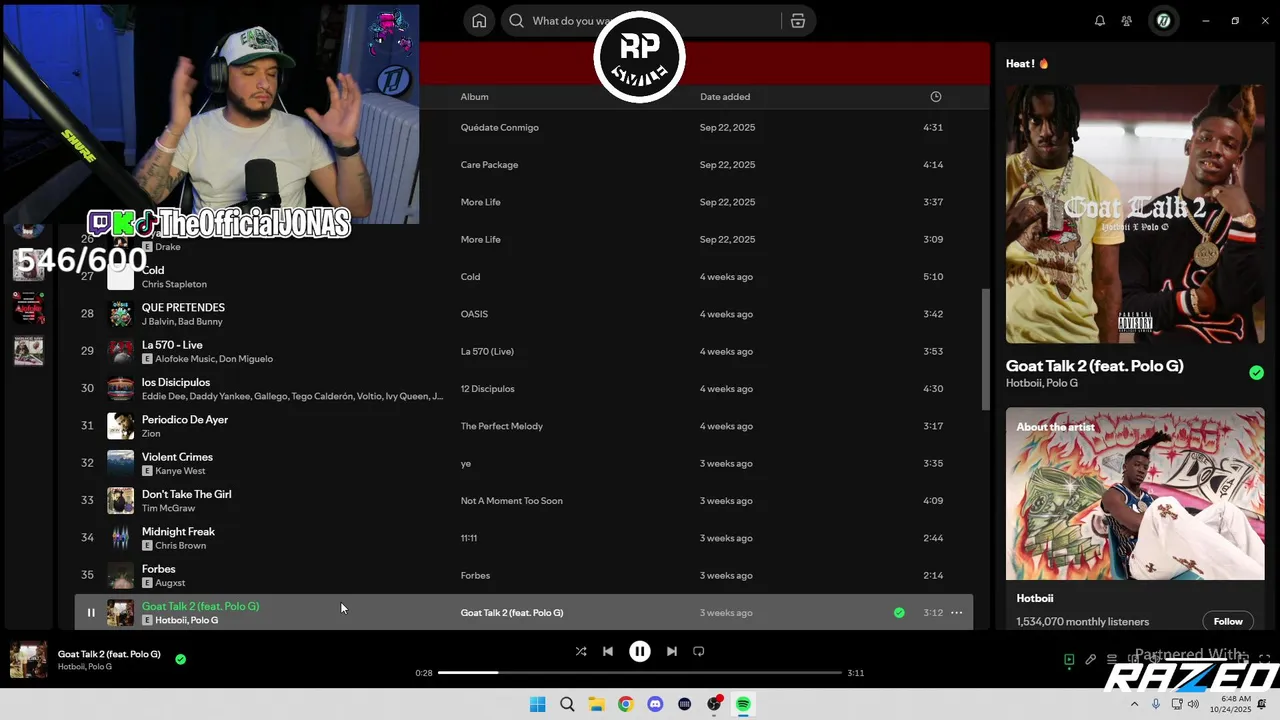Open more options for Goat Talk 2 row
This screenshot has height=720, width=1280.
[957, 613]
